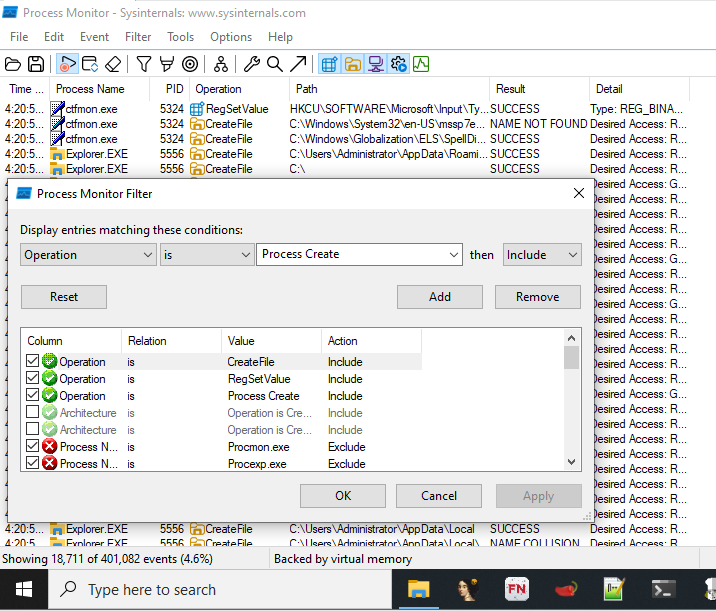Click filter list scrollbar up arrow
This screenshot has width=716, height=611.
(x=571, y=338)
